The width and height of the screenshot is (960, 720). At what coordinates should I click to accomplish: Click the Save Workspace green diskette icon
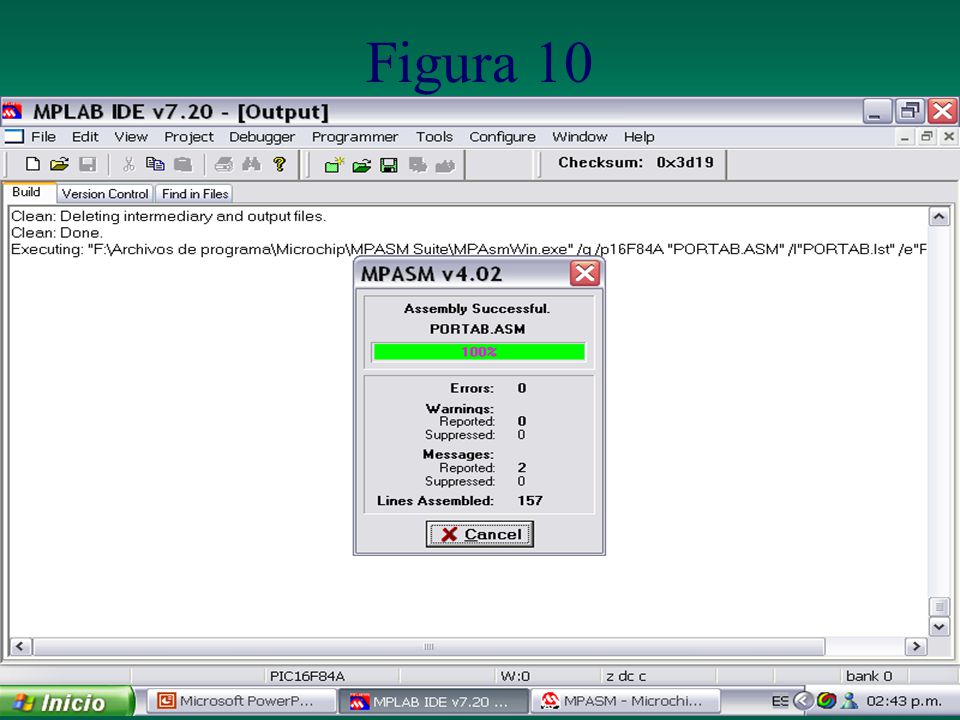pos(389,165)
